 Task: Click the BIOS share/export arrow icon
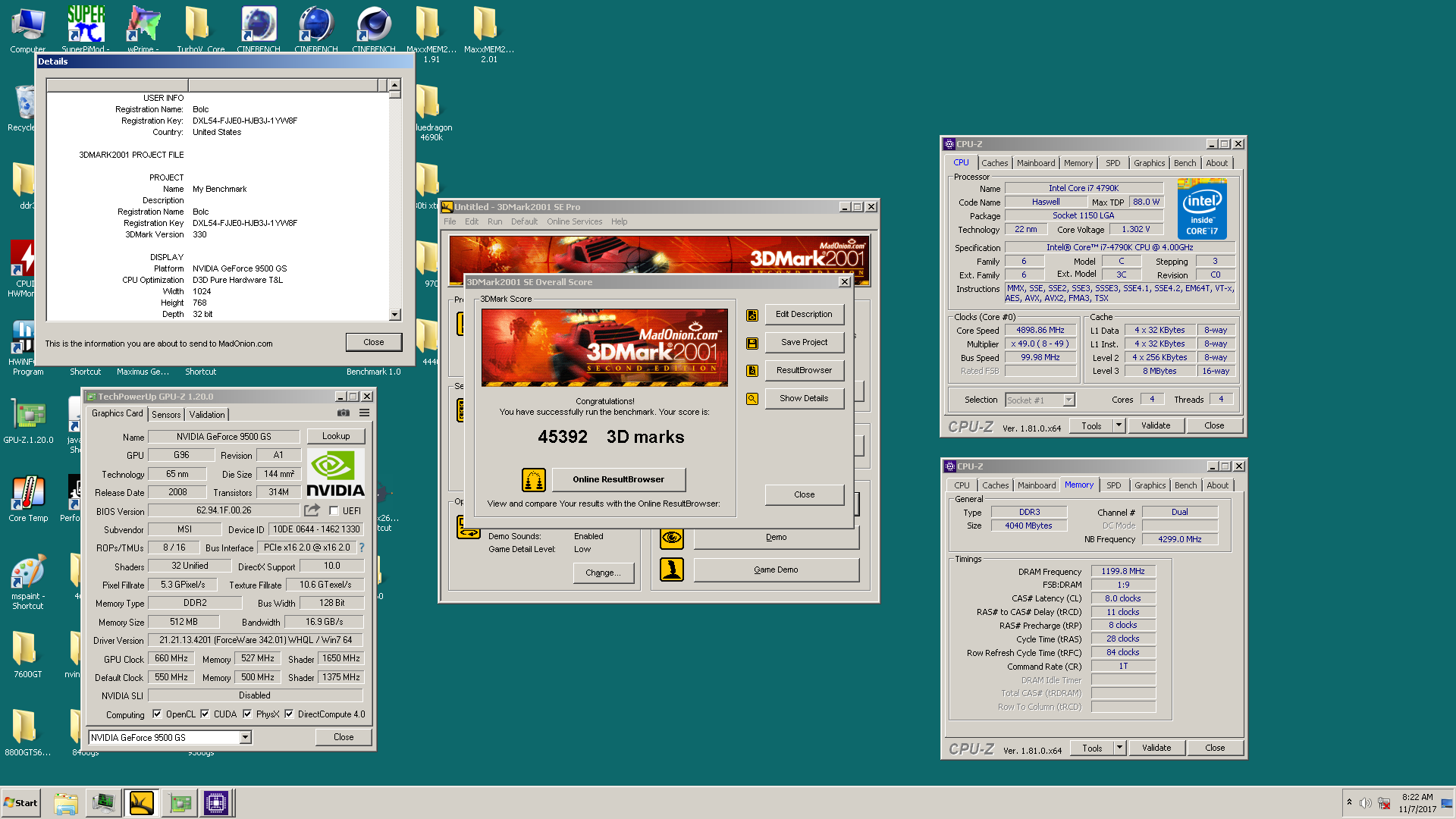pyautogui.click(x=312, y=510)
